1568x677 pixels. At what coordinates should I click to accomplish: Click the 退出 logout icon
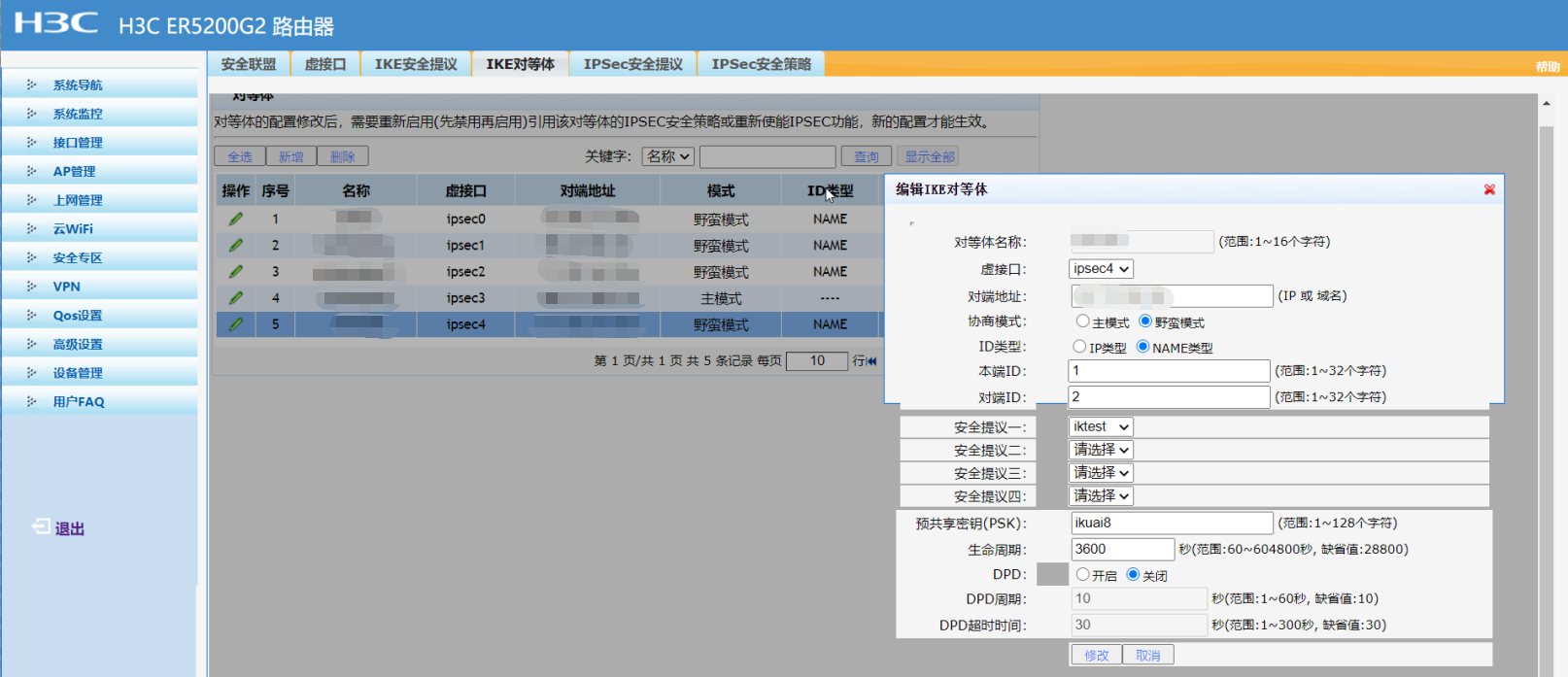(41, 526)
